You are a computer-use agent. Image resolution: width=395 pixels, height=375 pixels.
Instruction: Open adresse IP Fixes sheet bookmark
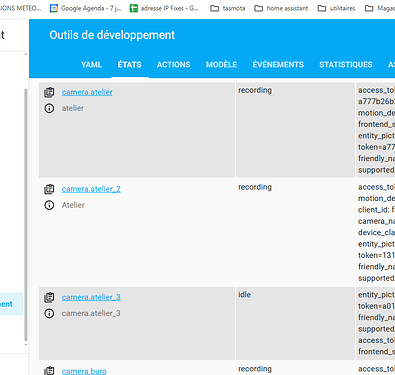164,8
